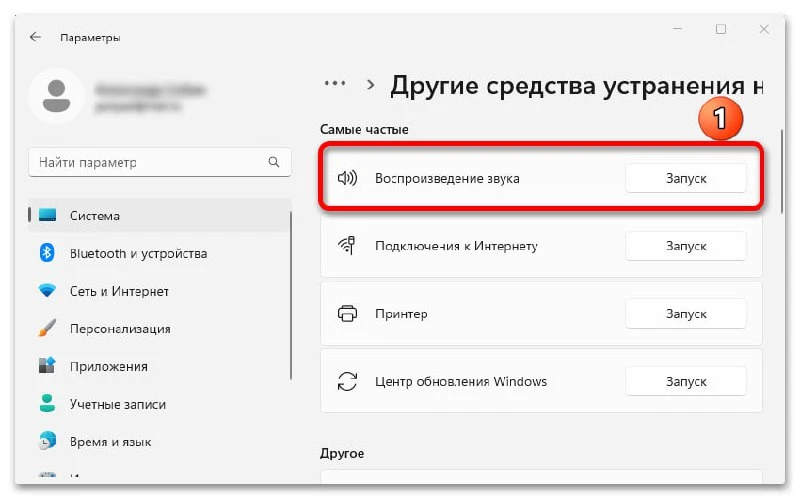Maximize the Параметры window

(720, 29)
